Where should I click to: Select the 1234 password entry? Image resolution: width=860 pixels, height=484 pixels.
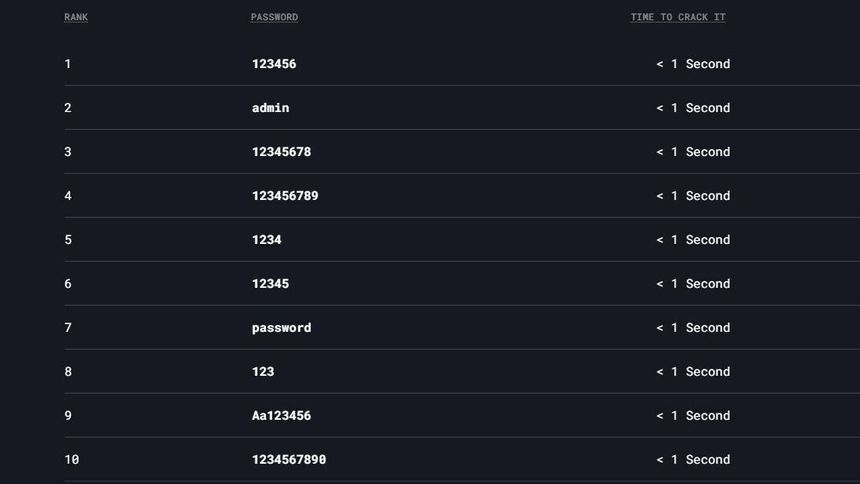[x=267, y=239]
